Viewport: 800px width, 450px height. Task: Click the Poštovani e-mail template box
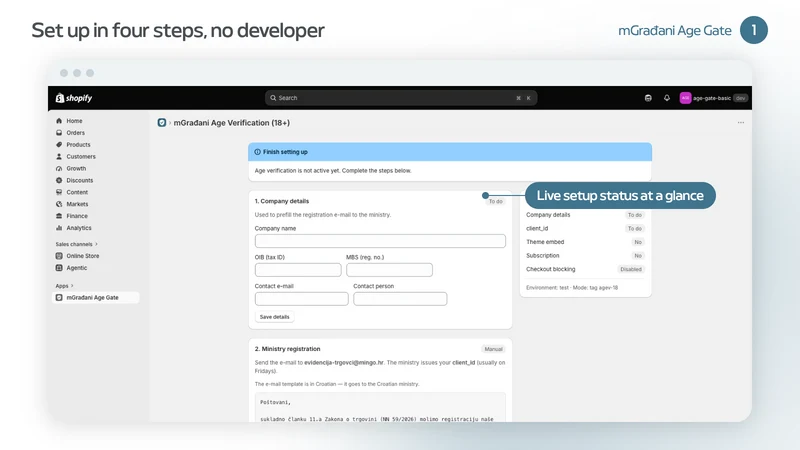[x=380, y=407]
